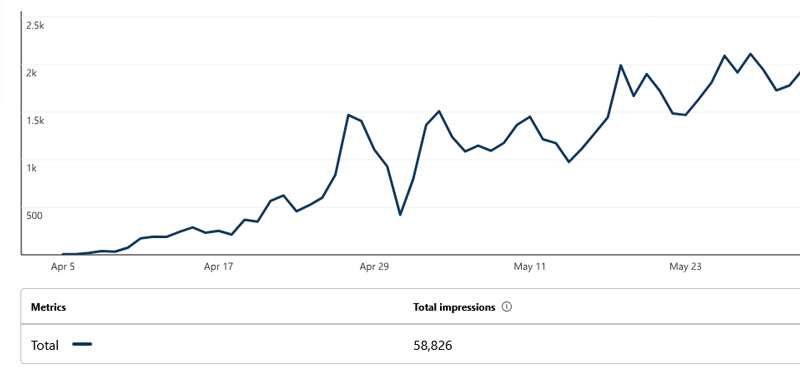Select the 2k y-axis label
Viewport: 800px width, 377px height.
coord(32,73)
